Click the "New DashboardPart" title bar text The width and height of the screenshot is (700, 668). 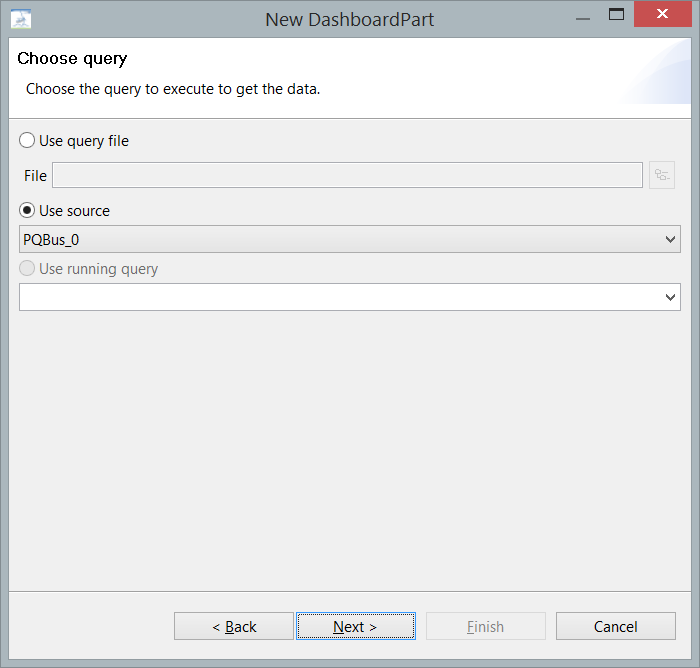(349, 19)
